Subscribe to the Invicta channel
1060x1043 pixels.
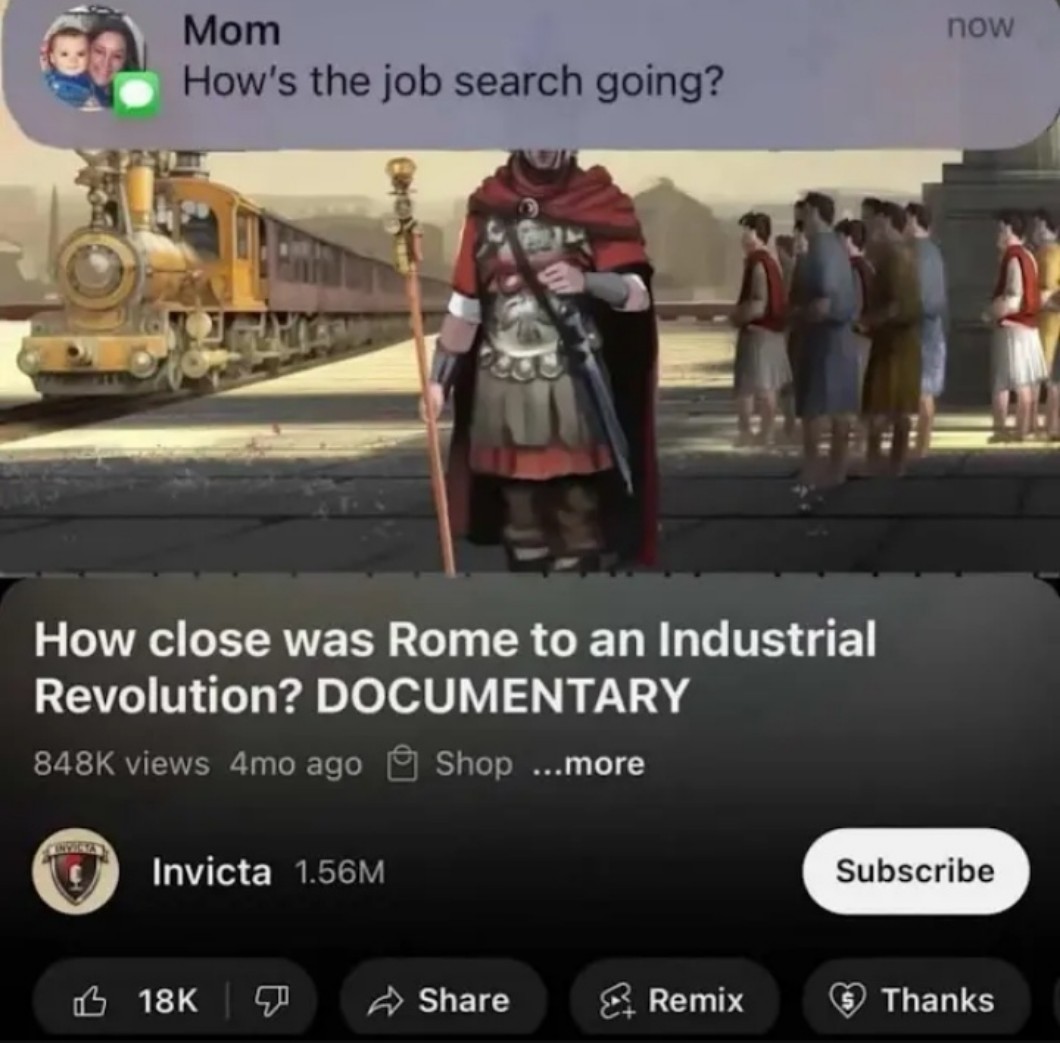[915, 871]
